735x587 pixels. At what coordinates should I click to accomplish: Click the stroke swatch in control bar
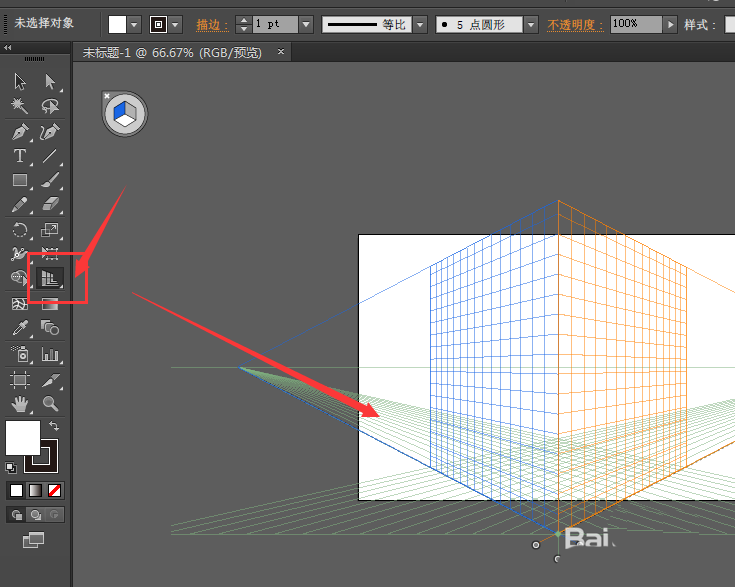pyautogui.click(x=158, y=24)
